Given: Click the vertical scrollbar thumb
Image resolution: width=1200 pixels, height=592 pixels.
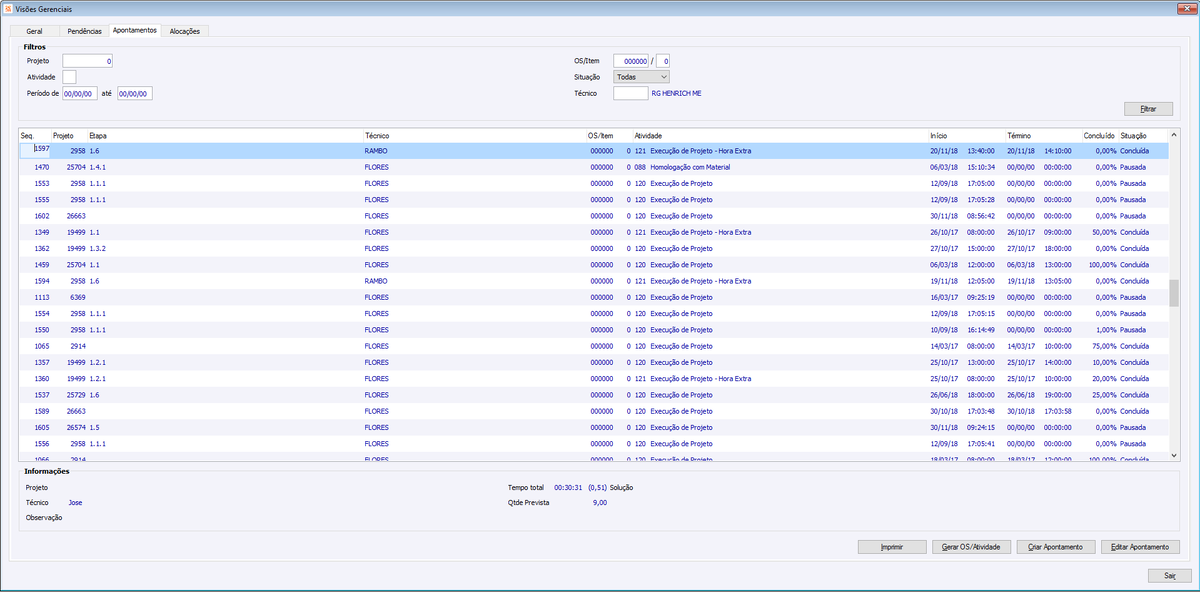Looking at the screenshot, I should coord(1174,293).
